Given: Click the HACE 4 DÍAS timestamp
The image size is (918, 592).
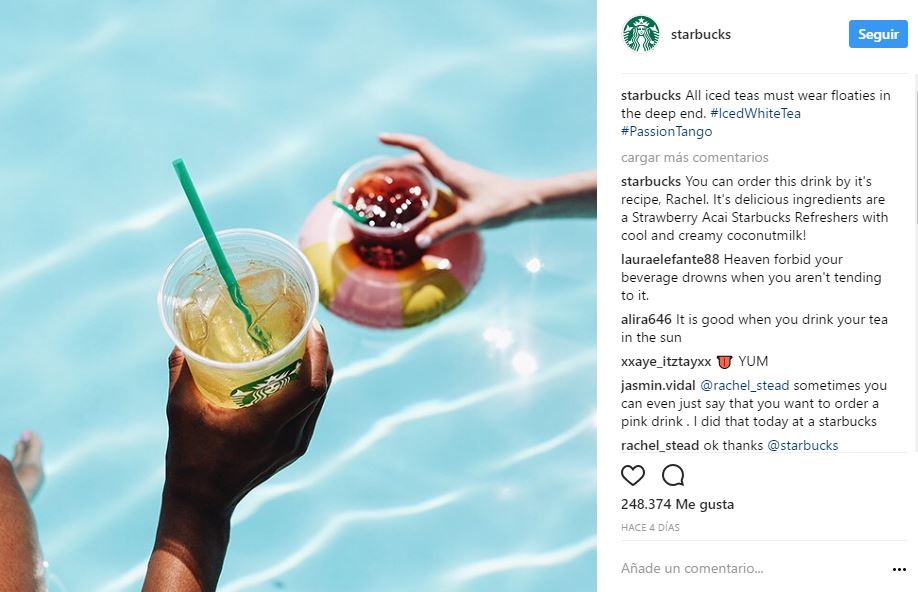Looking at the screenshot, I should point(650,528).
